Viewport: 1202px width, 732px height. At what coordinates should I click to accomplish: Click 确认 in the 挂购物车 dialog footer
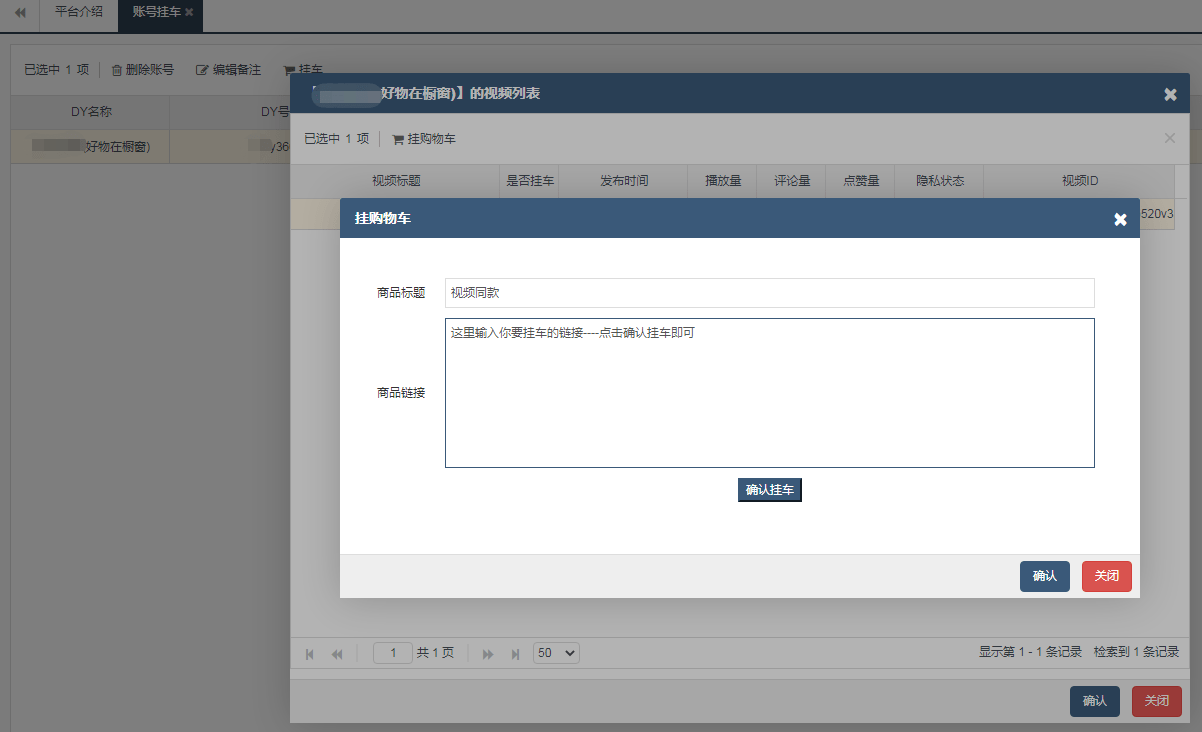[1045, 576]
